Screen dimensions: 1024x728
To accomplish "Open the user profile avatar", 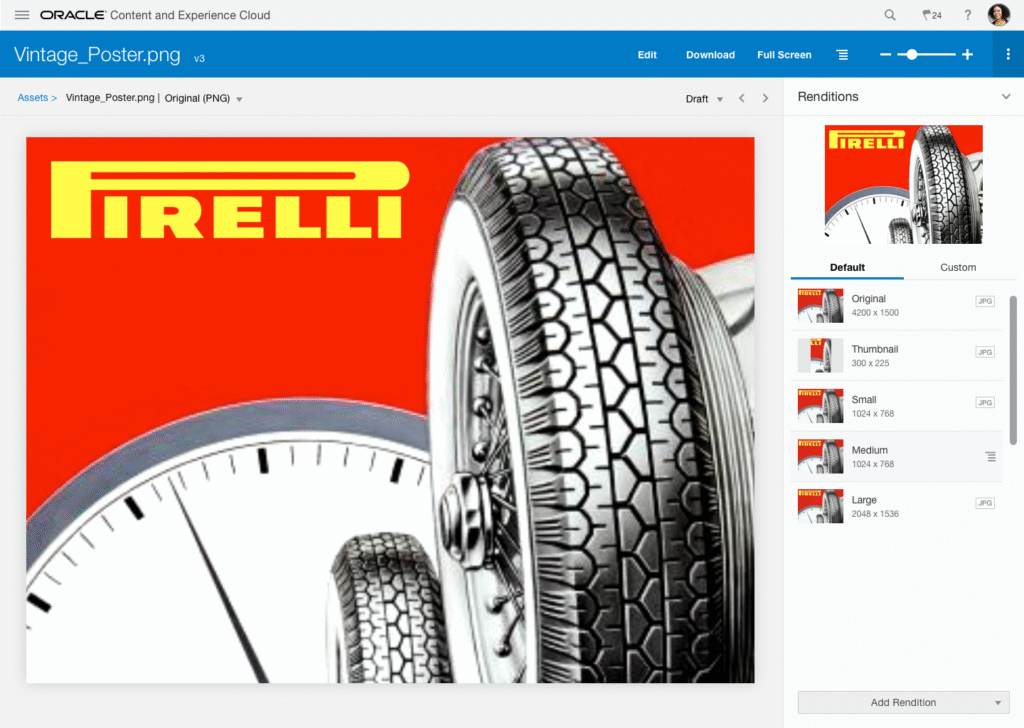I will click(999, 14).
